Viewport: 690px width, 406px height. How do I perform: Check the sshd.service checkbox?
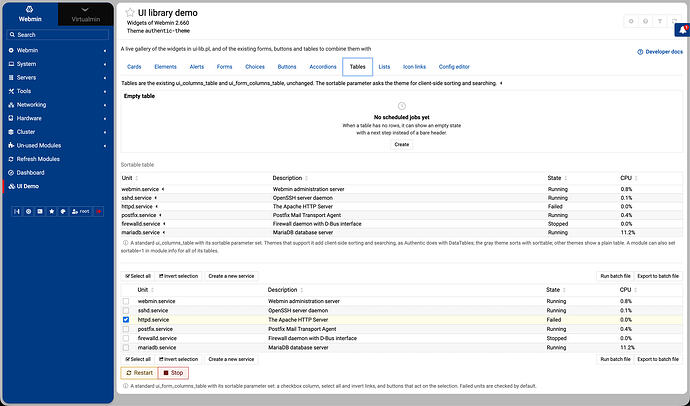(126, 311)
